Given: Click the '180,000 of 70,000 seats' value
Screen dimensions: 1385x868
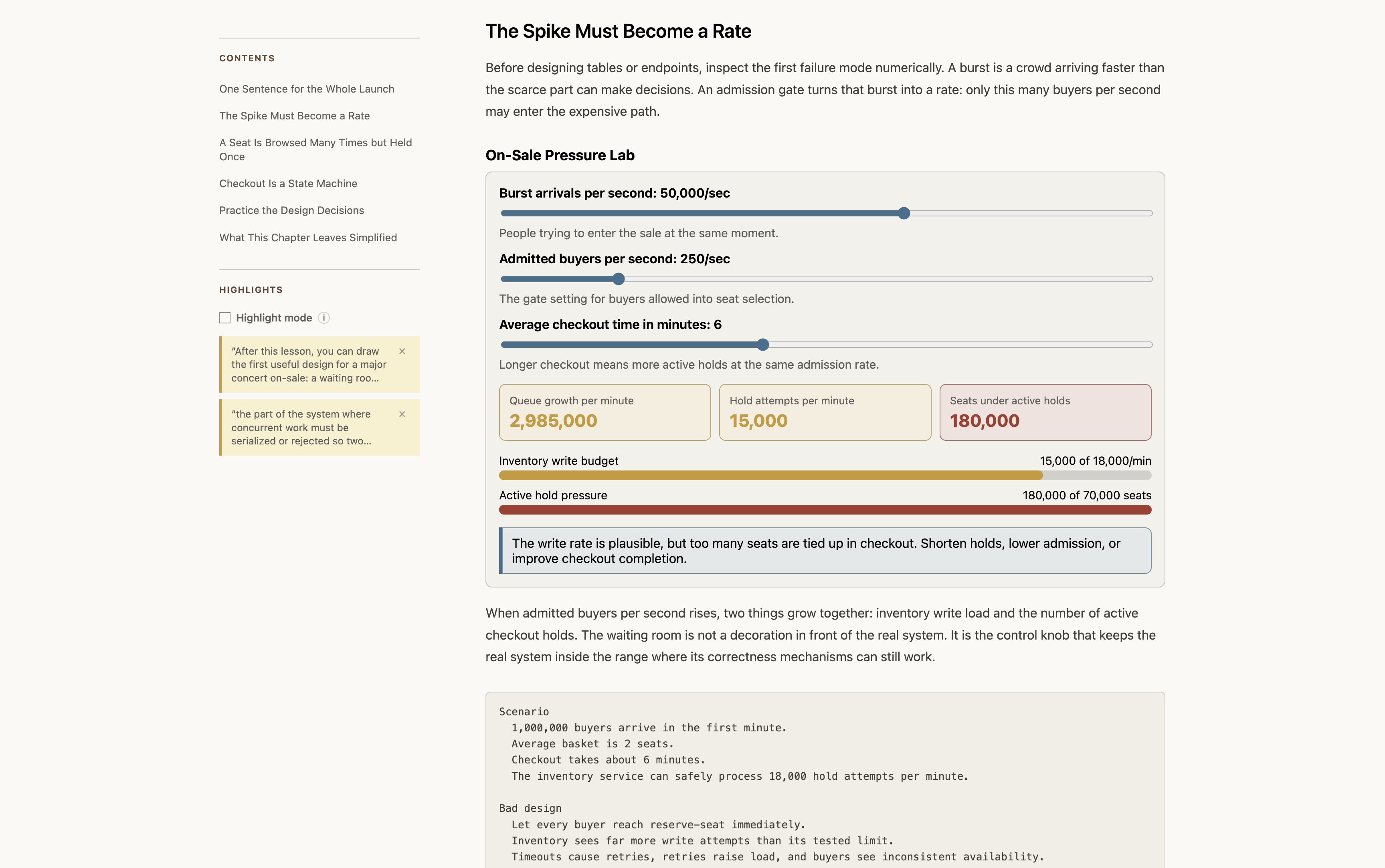Looking at the screenshot, I should point(1086,495).
